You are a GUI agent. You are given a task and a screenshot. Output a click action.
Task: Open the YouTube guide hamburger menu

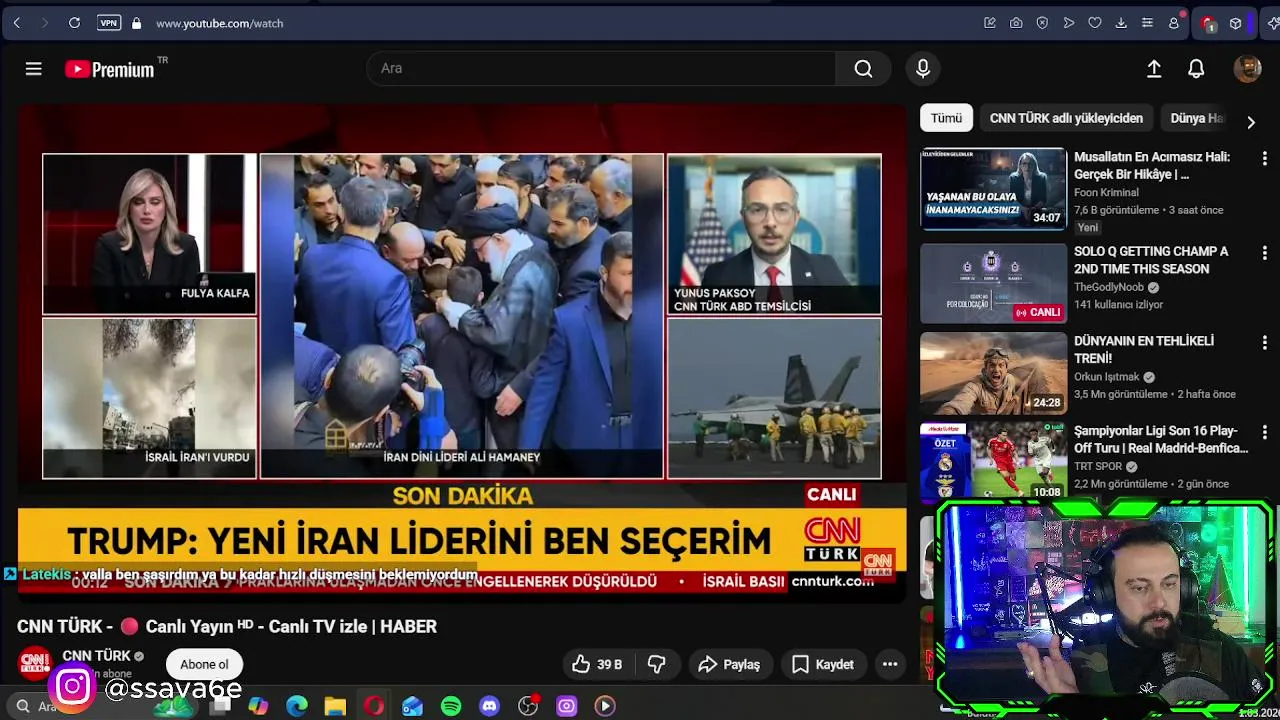(x=33, y=68)
